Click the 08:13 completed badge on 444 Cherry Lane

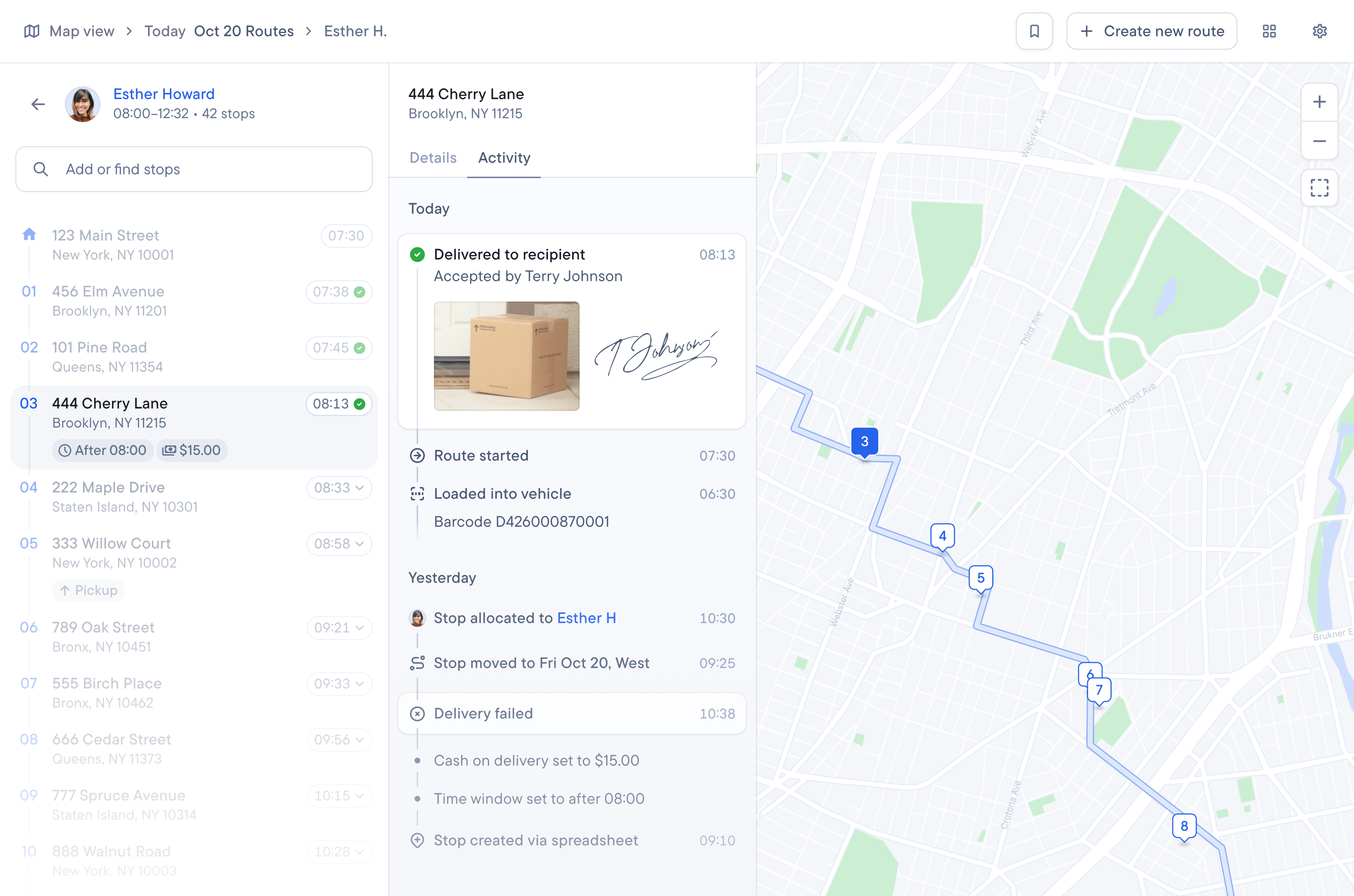pos(339,404)
